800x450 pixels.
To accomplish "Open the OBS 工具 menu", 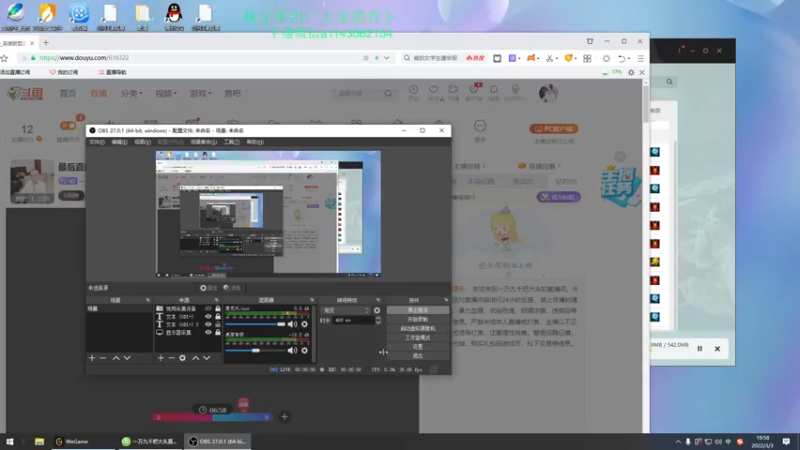I will point(231,142).
